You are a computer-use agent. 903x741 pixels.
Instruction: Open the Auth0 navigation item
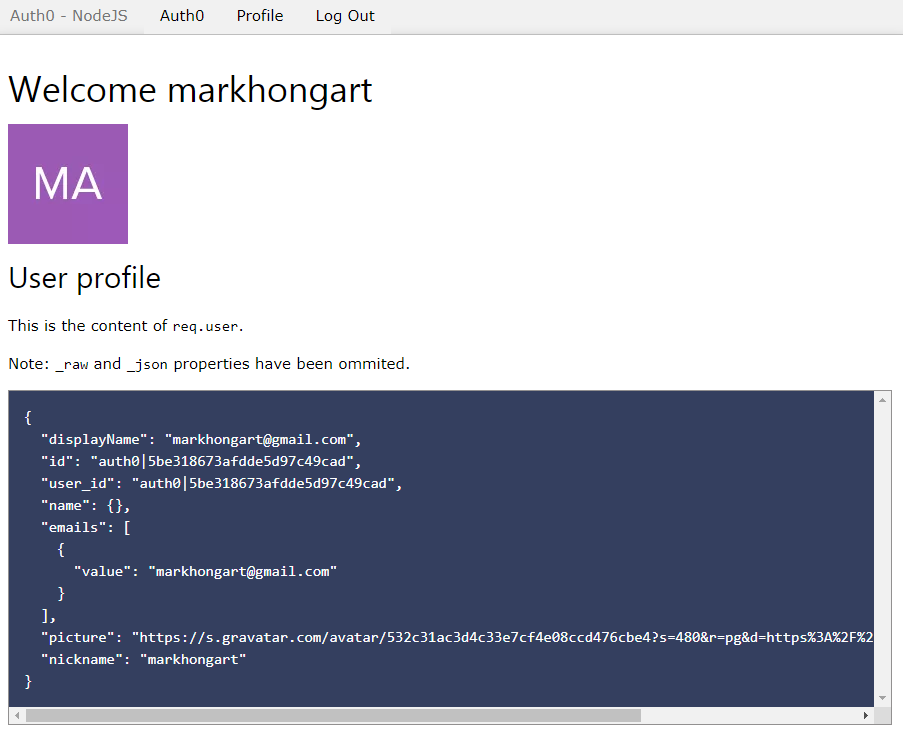[182, 16]
